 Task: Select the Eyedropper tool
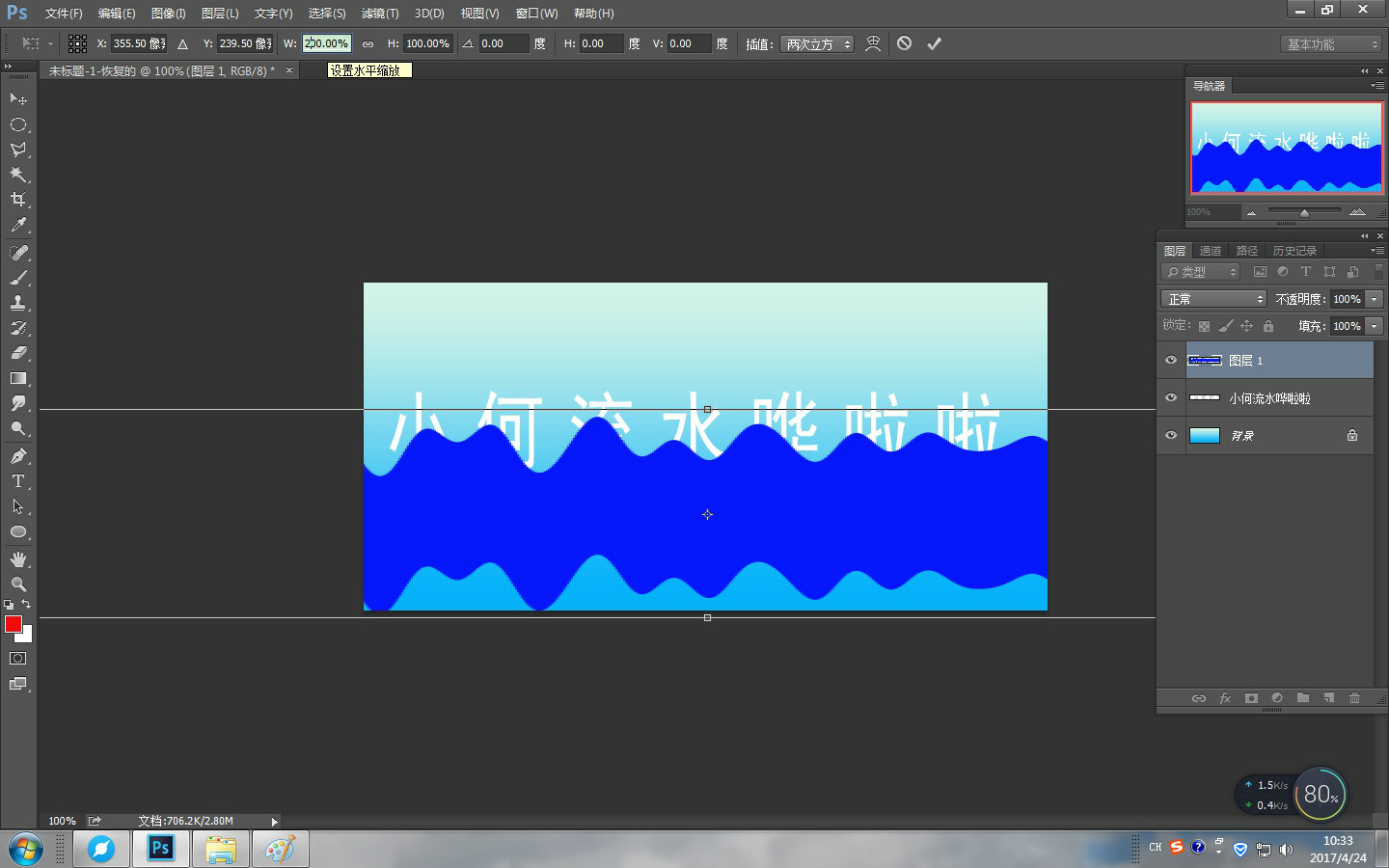coord(18,226)
